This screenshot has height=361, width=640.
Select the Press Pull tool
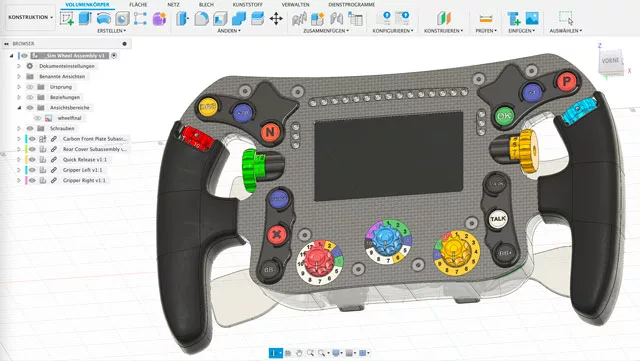tap(182, 18)
